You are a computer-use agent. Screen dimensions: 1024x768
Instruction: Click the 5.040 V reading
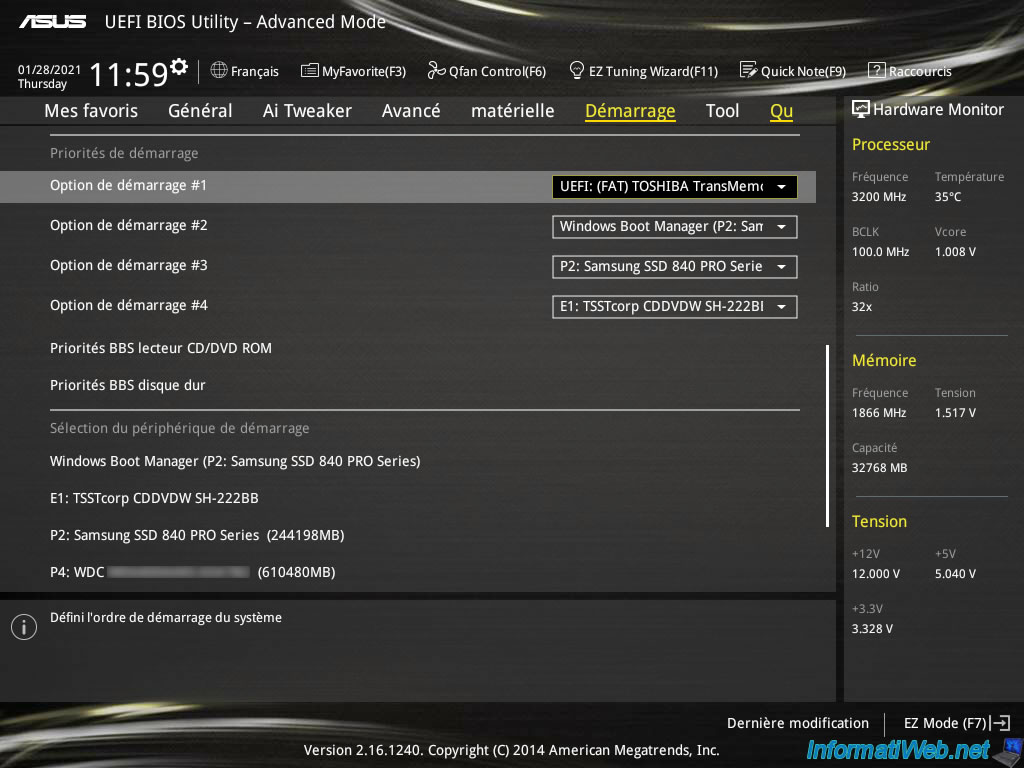coord(955,574)
